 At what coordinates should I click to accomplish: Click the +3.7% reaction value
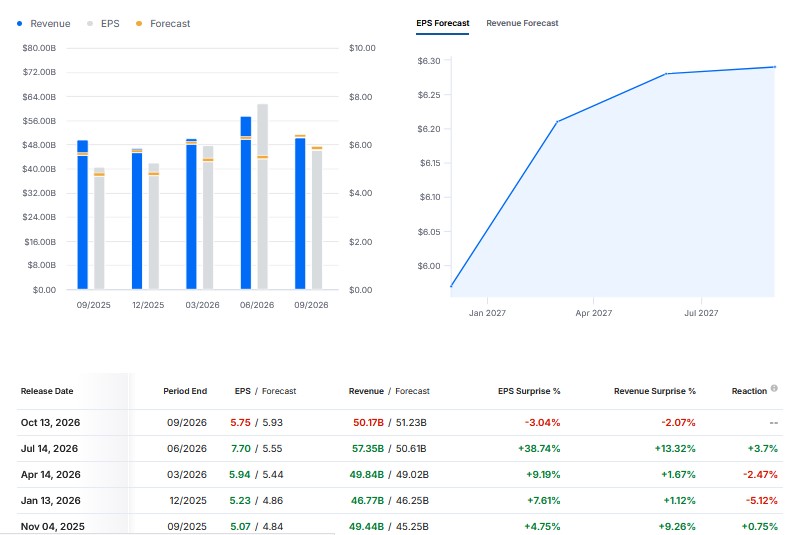[763, 449]
